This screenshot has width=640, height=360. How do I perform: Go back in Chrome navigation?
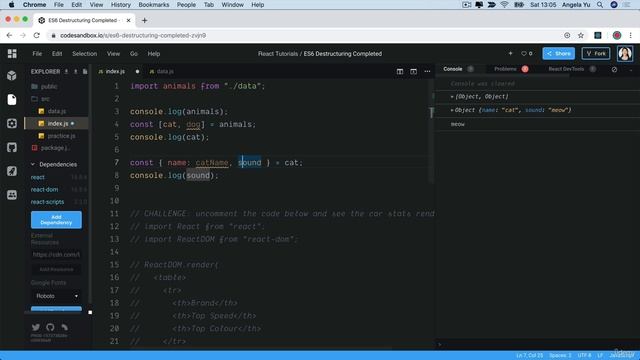tap(9, 36)
